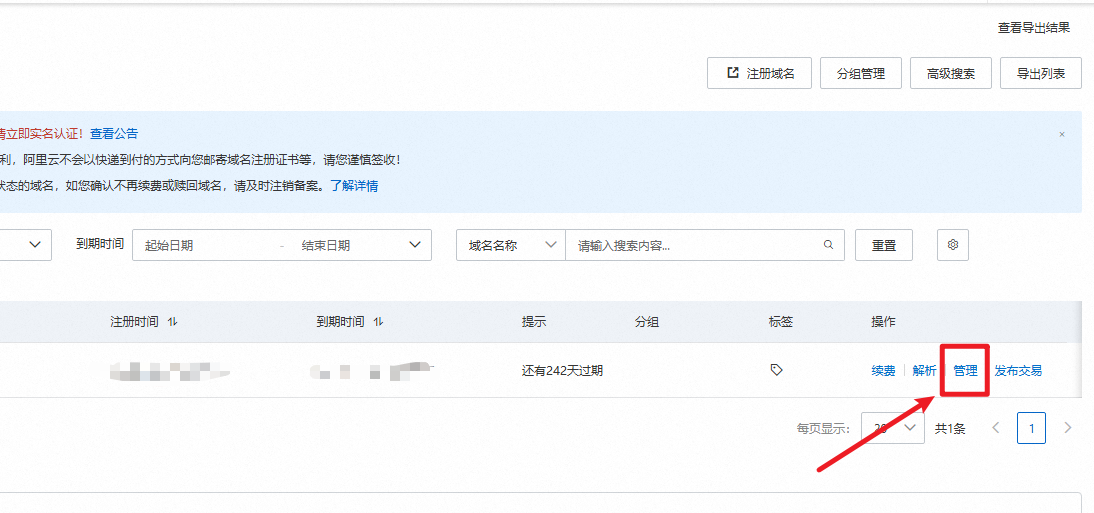Go to the previous page arrow

point(995,428)
